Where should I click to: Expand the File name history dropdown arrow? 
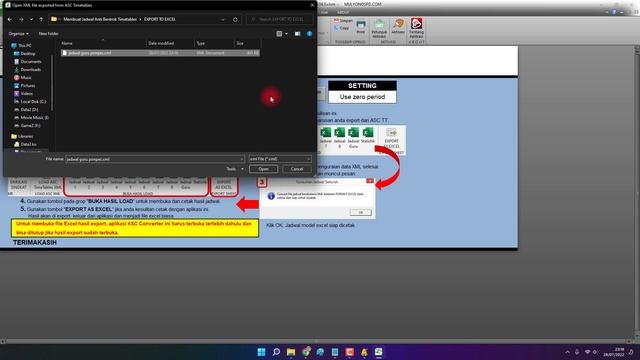(x=241, y=159)
